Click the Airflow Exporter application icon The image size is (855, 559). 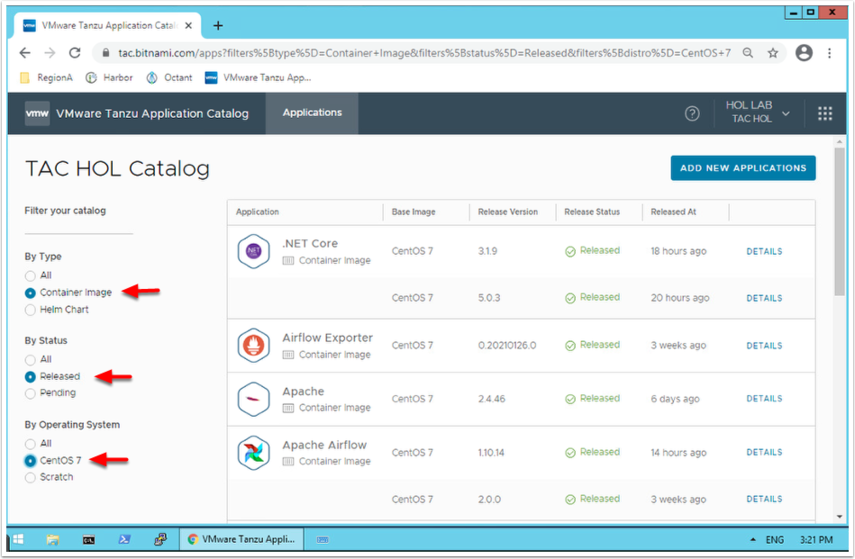(254, 345)
